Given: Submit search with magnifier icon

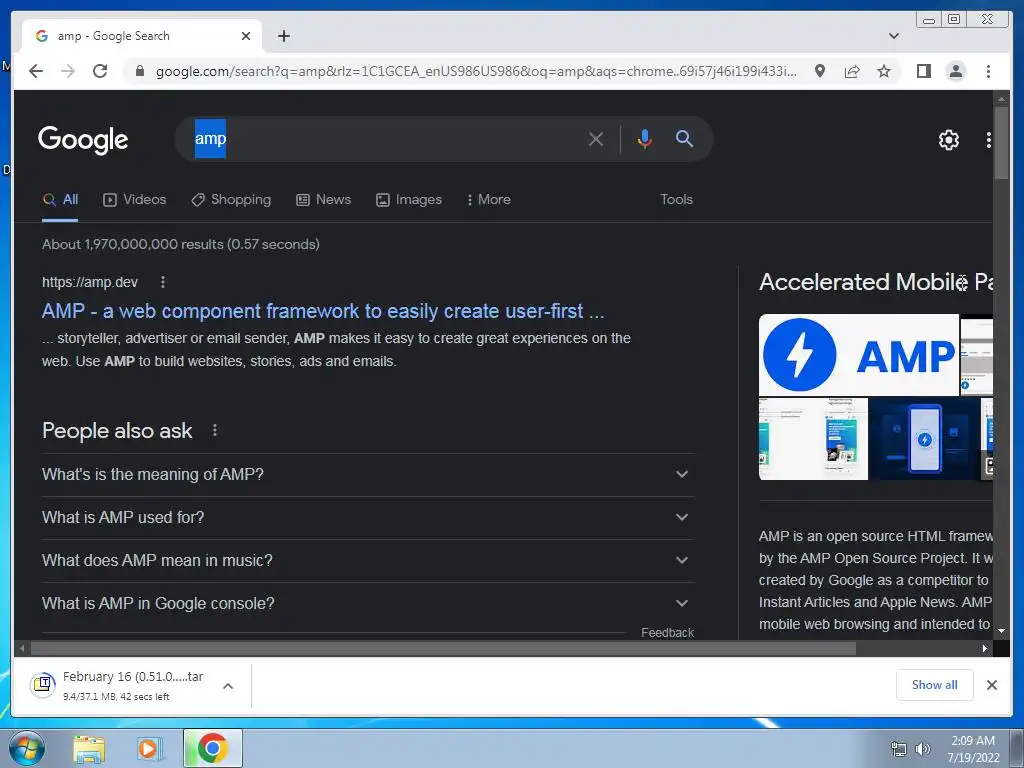Looking at the screenshot, I should click(684, 138).
